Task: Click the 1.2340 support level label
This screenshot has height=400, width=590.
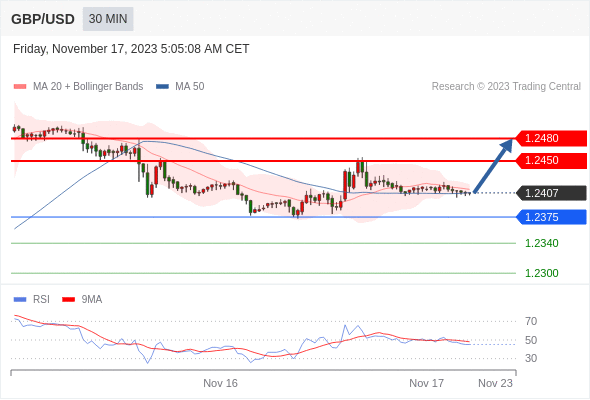Action: tap(541, 243)
